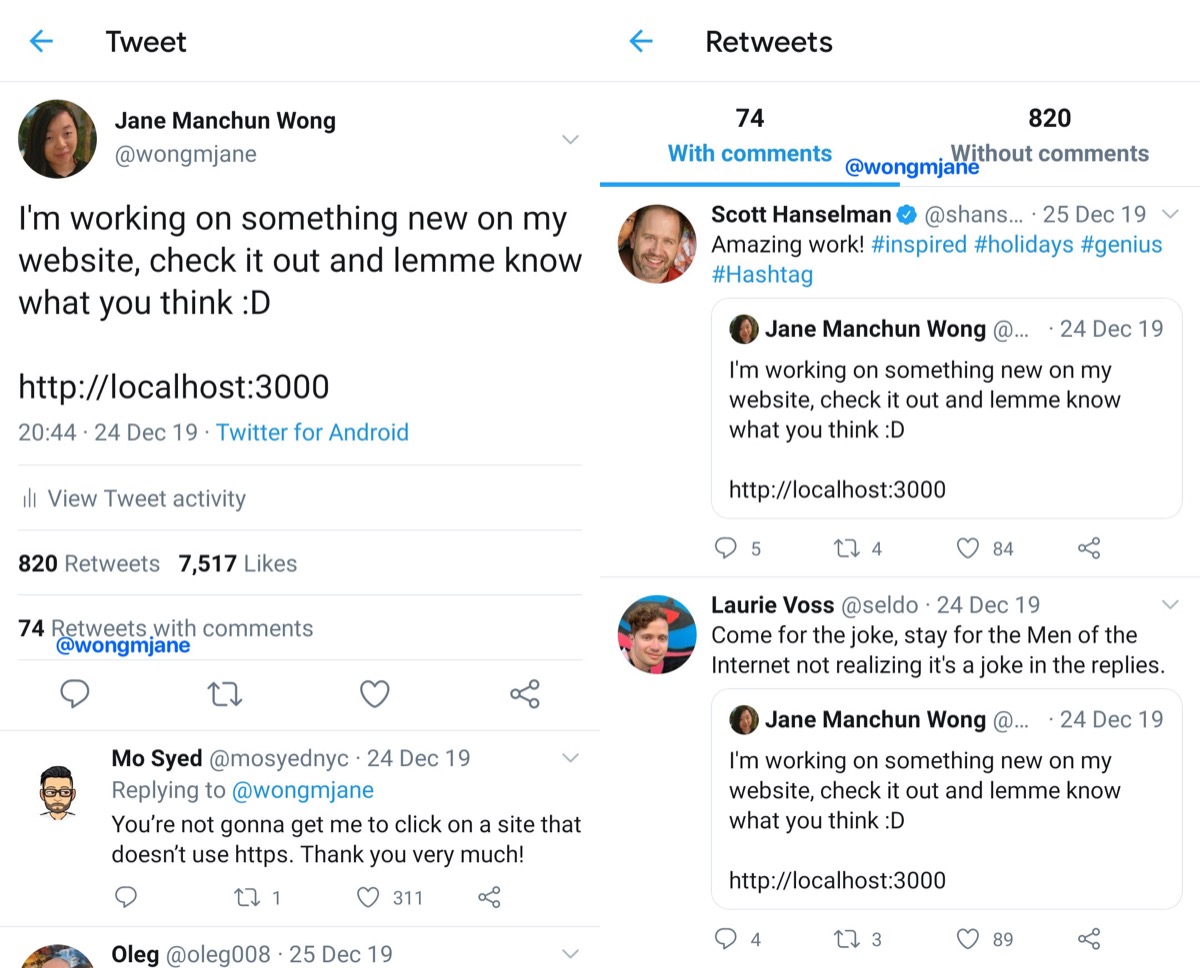Screen dimensions: 1200x968
Task: Open options menu on Jane's tweet
Action: 570,140
